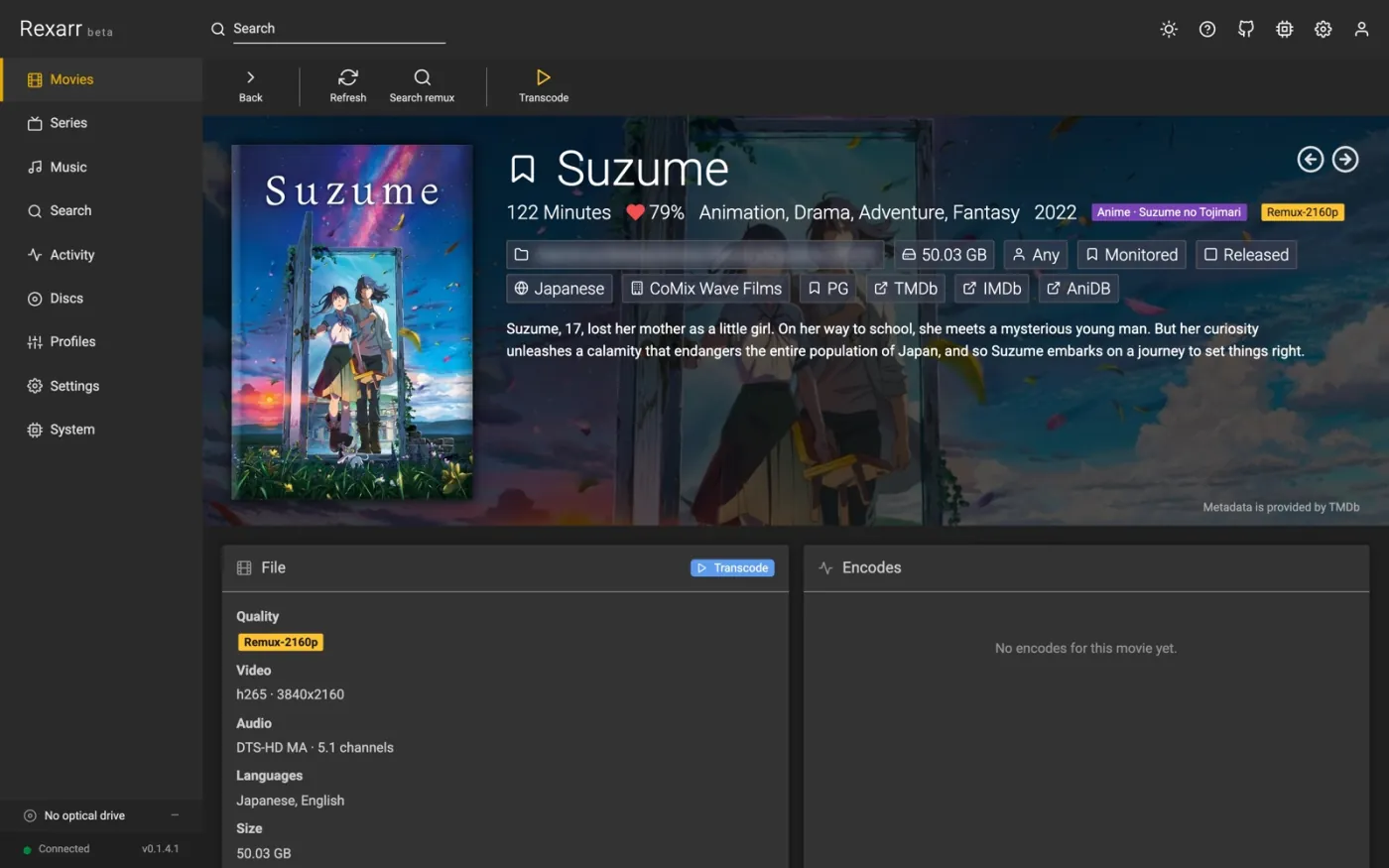Open the AniDB external link
Viewport: 1389px width, 868px height.
tap(1078, 289)
